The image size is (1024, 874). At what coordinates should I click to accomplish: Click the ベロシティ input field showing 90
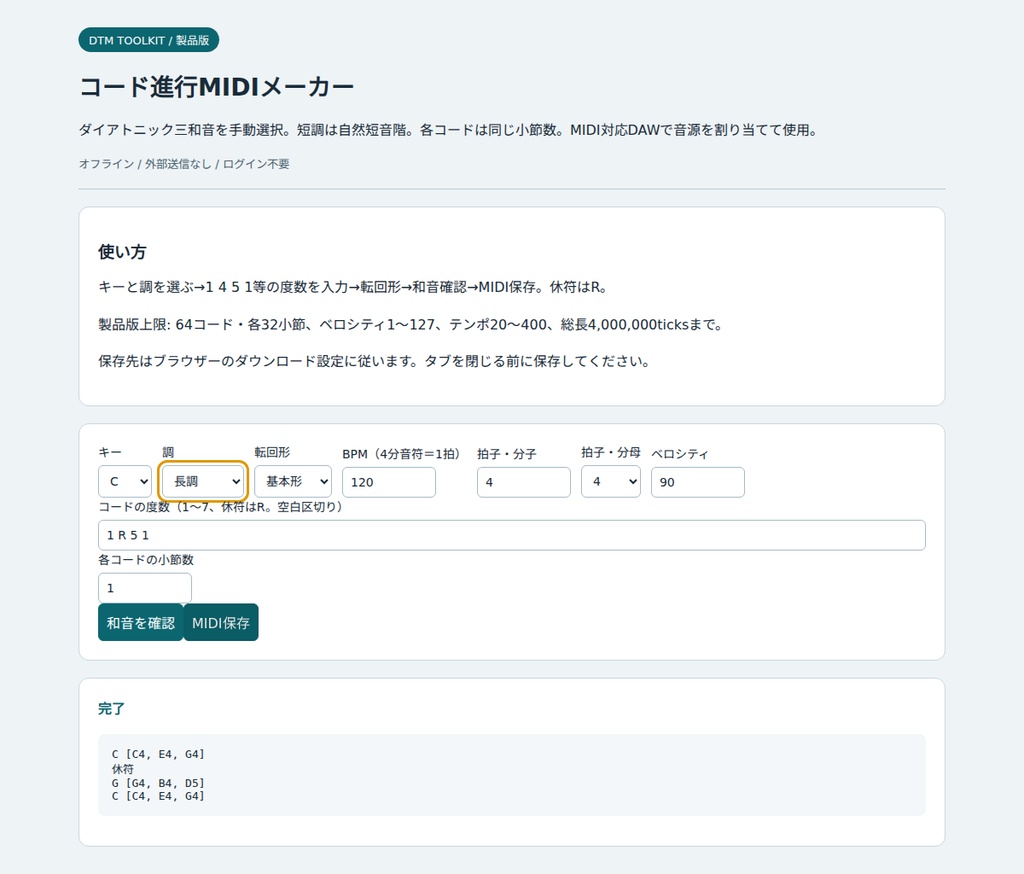pyautogui.click(x=697, y=482)
